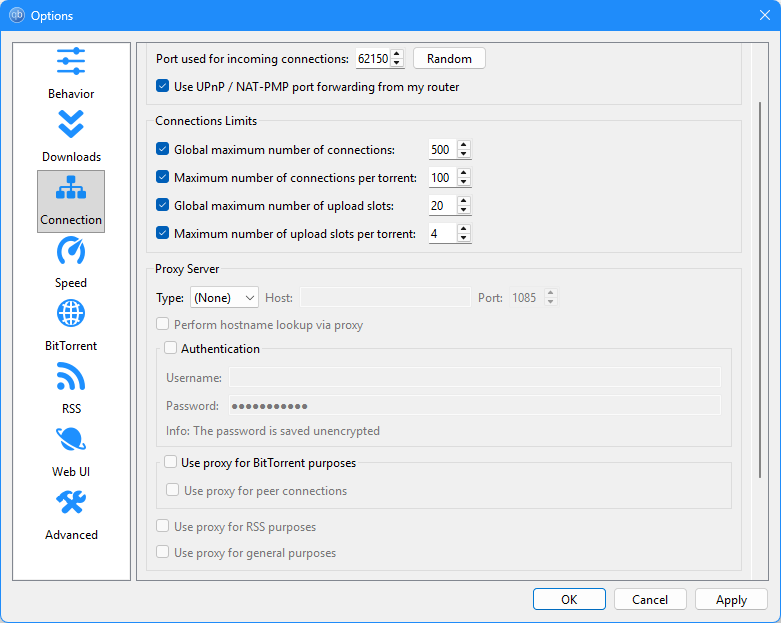Switch to Behavior tab label
Viewport: 781px width, 623px height.
[x=71, y=94]
